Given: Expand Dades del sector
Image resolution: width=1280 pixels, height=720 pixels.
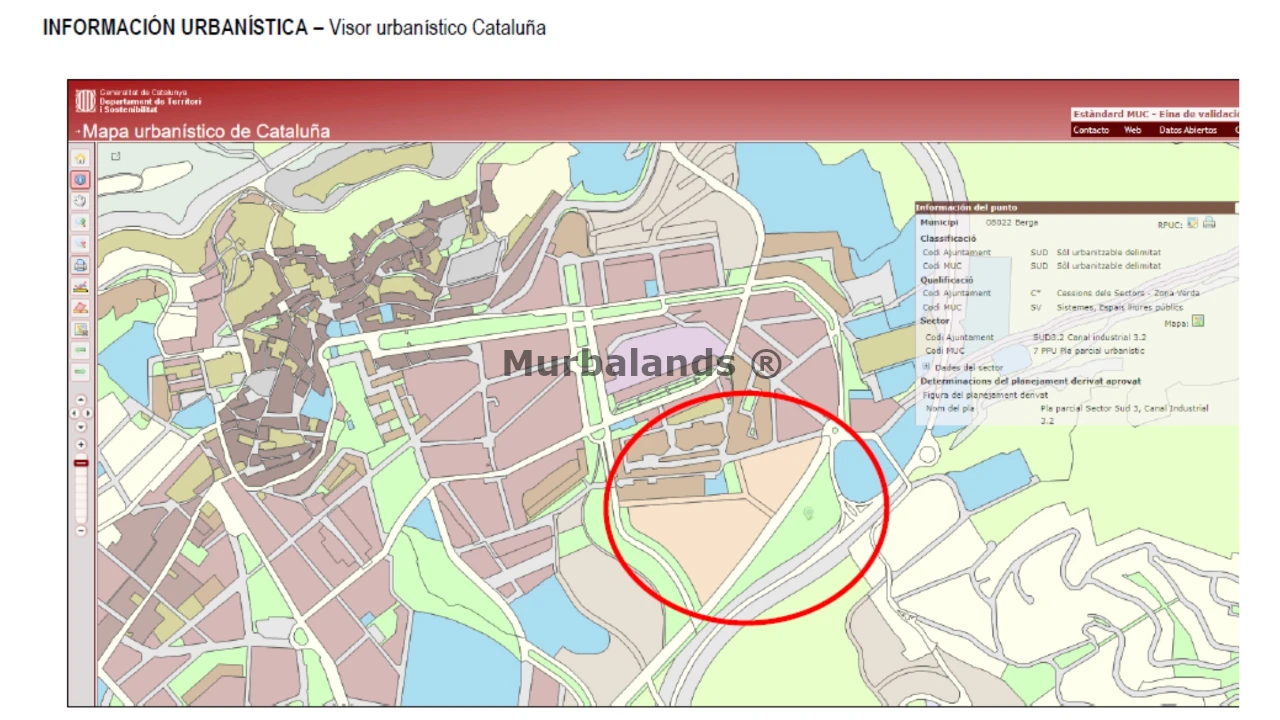Looking at the screenshot, I should coord(925,367).
